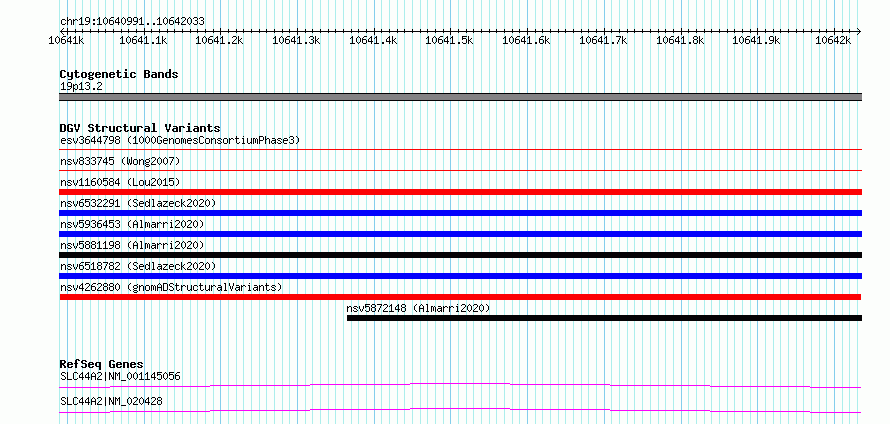Open nsv4262880 (gnomADStructuralVariants) variant label
The height and width of the screenshot is (424, 890).
coord(171,287)
